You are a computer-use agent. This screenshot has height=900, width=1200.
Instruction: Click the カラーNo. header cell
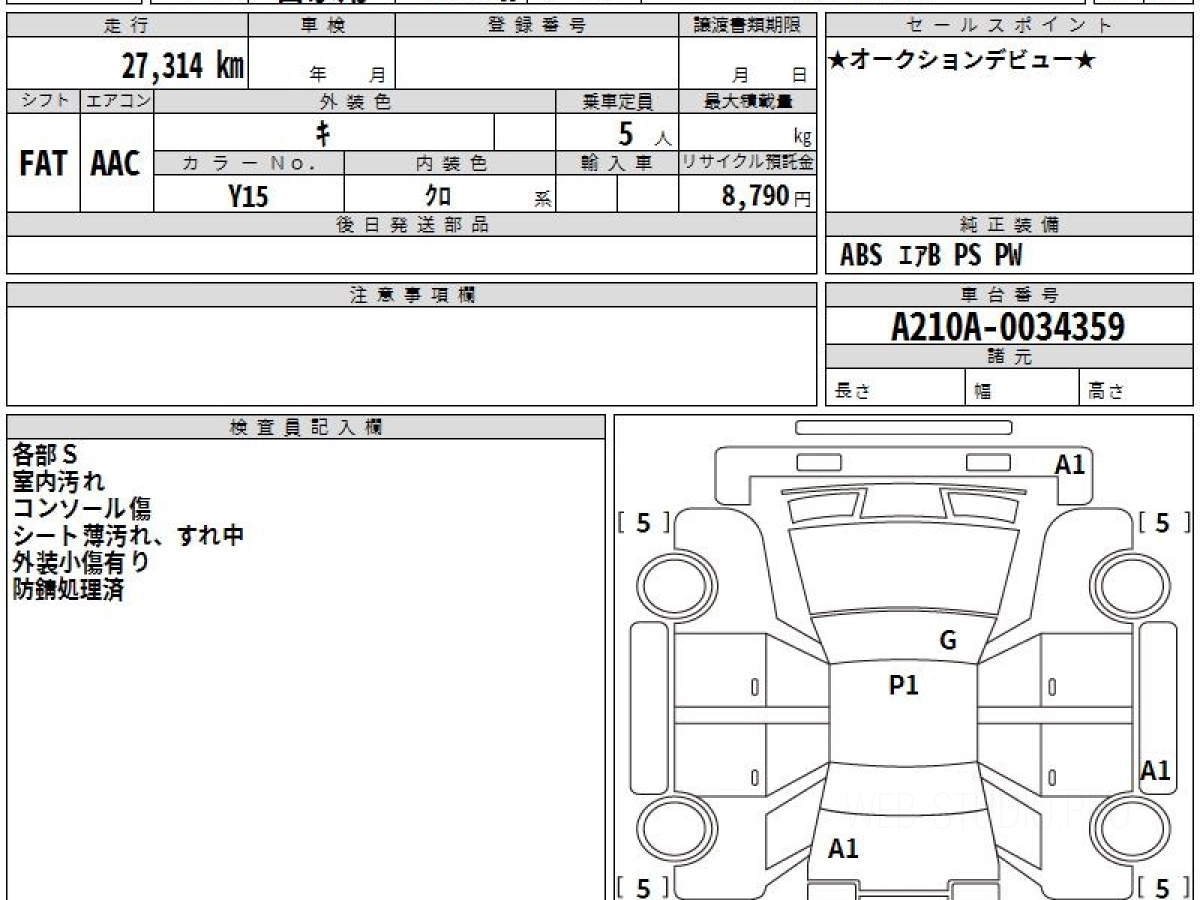(x=249, y=164)
